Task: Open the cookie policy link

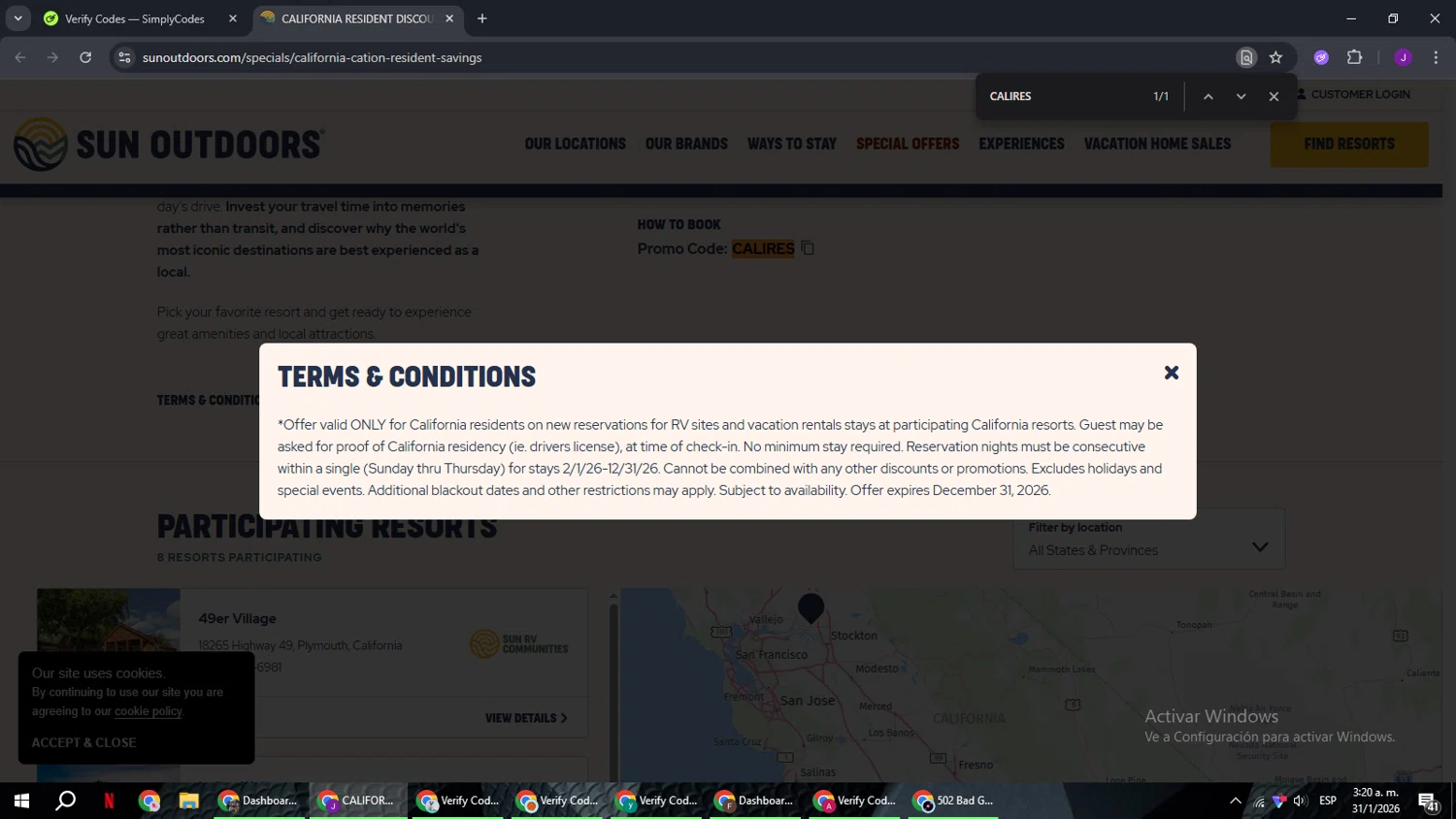Action: click(148, 711)
